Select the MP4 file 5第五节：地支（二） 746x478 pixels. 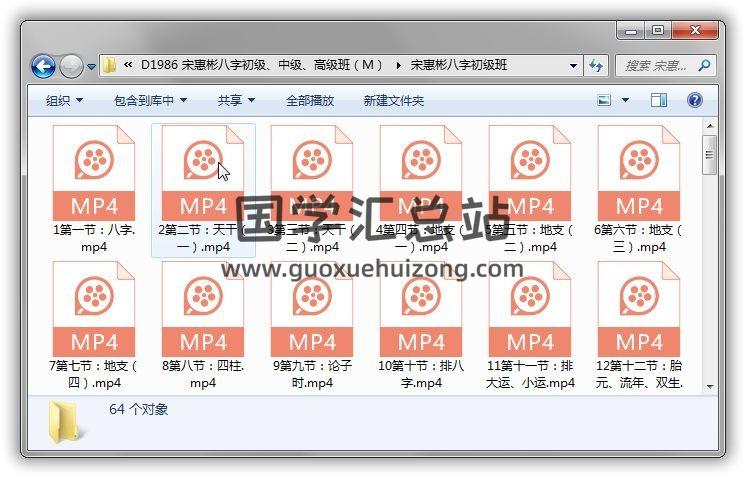[x=530, y=189]
